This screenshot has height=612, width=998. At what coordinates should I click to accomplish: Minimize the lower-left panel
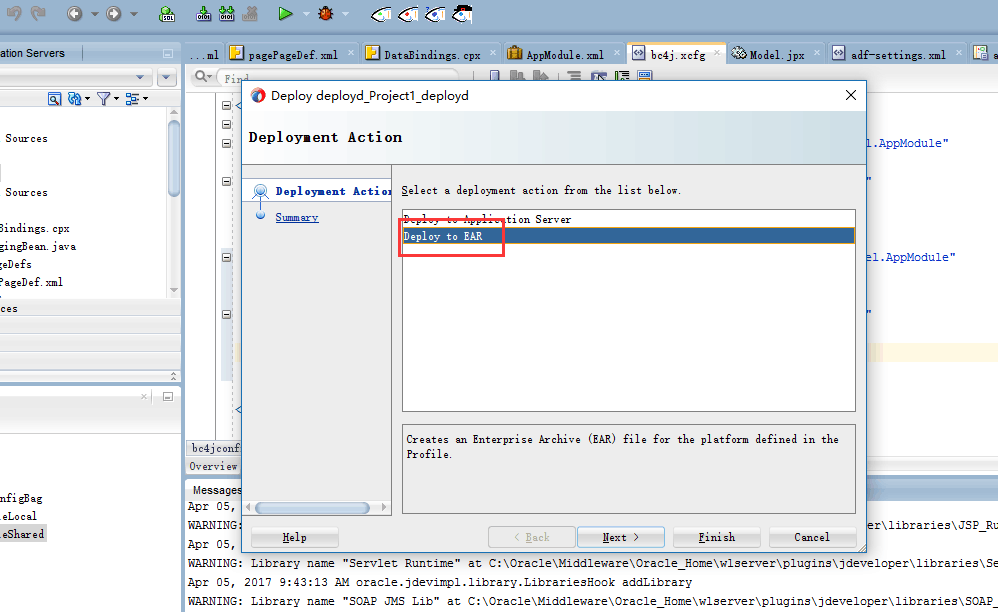pos(168,396)
